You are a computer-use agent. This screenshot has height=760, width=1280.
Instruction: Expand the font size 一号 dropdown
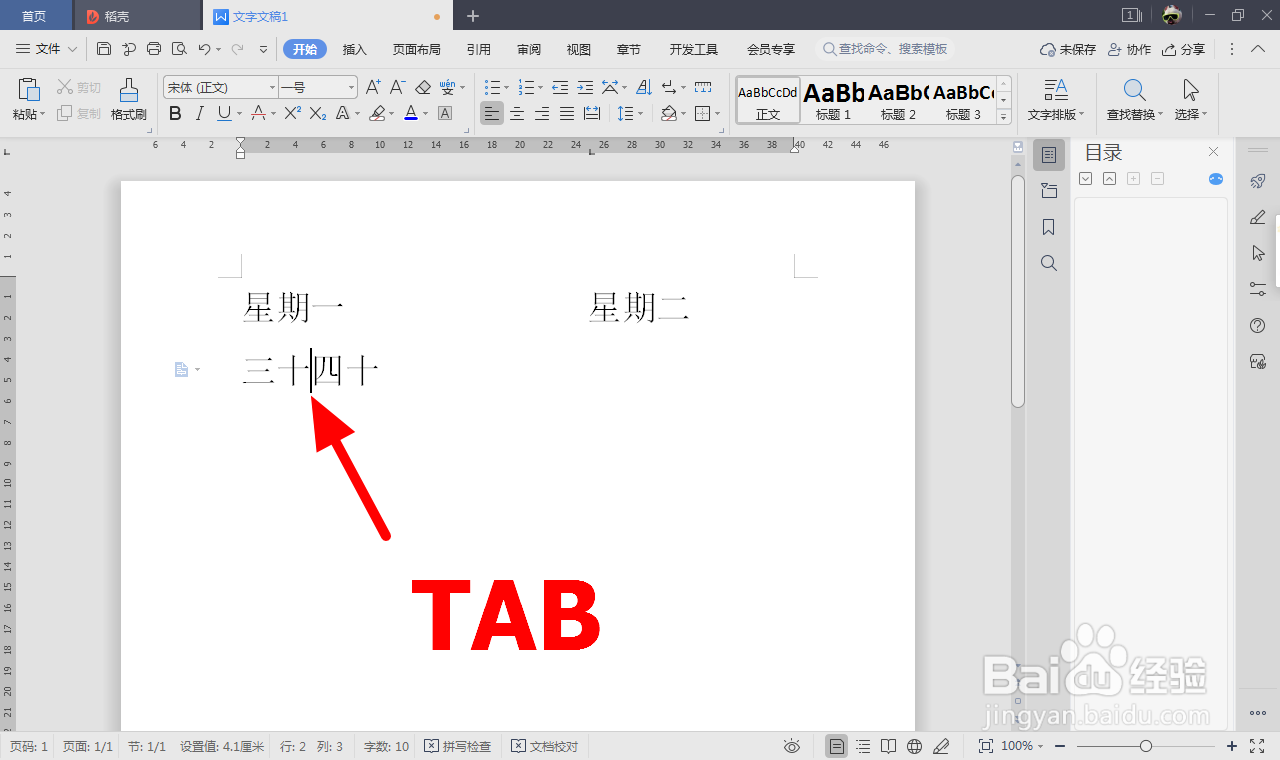click(351, 86)
